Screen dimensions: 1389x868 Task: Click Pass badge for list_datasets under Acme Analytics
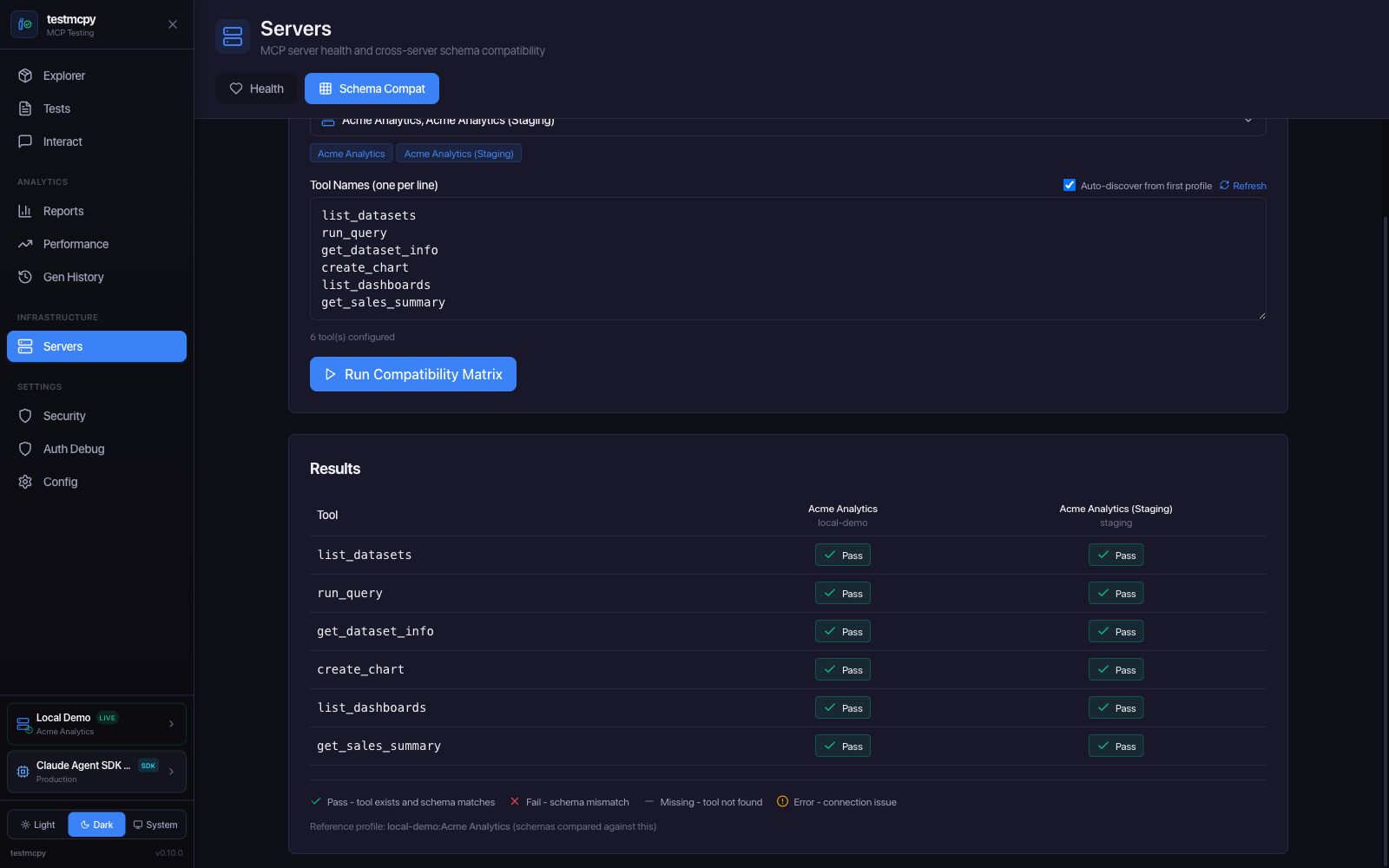pos(843,556)
